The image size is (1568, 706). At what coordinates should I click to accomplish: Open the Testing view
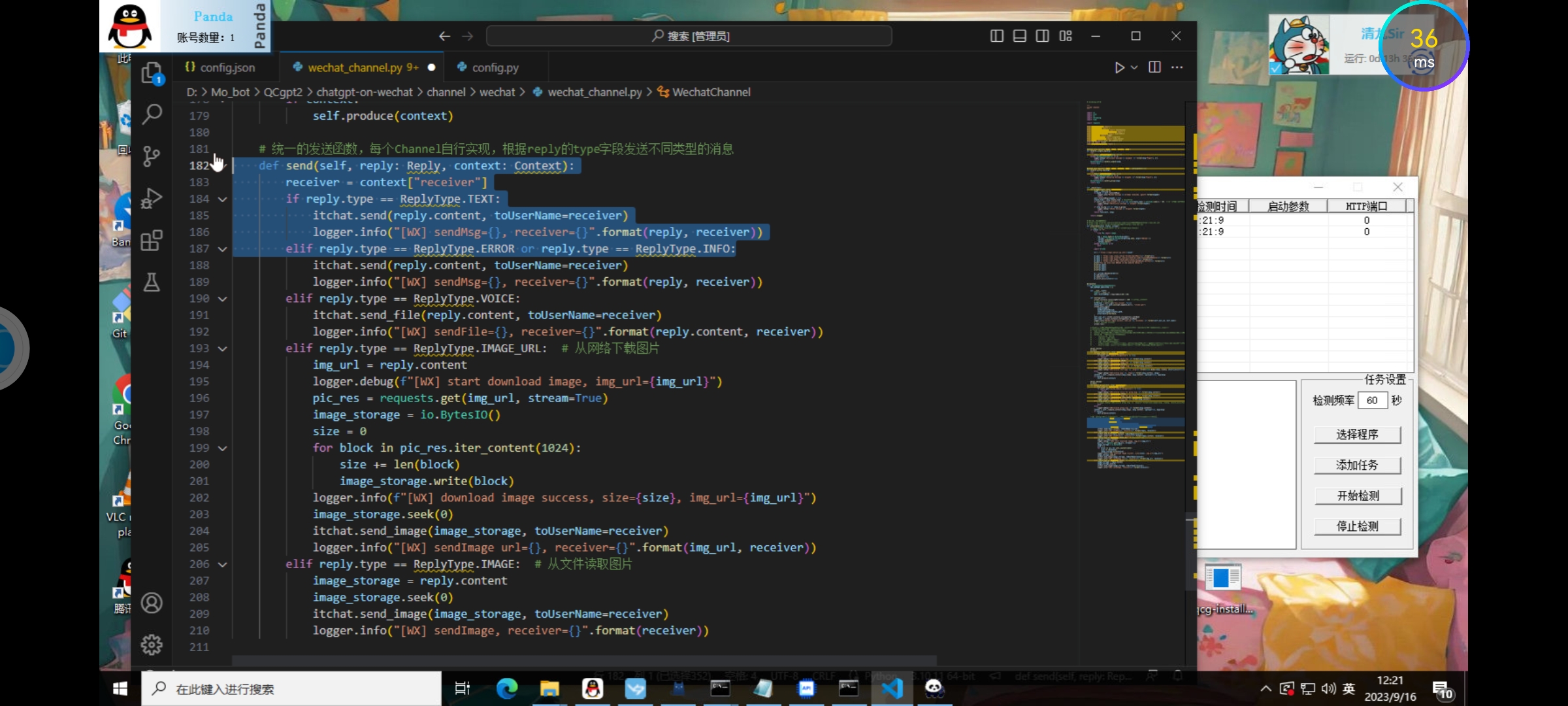coord(152,283)
